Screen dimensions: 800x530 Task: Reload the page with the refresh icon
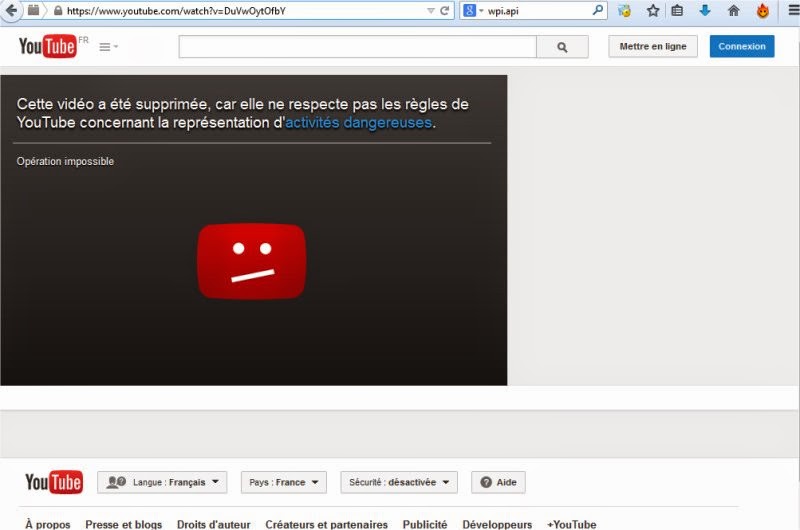click(x=444, y=11)
